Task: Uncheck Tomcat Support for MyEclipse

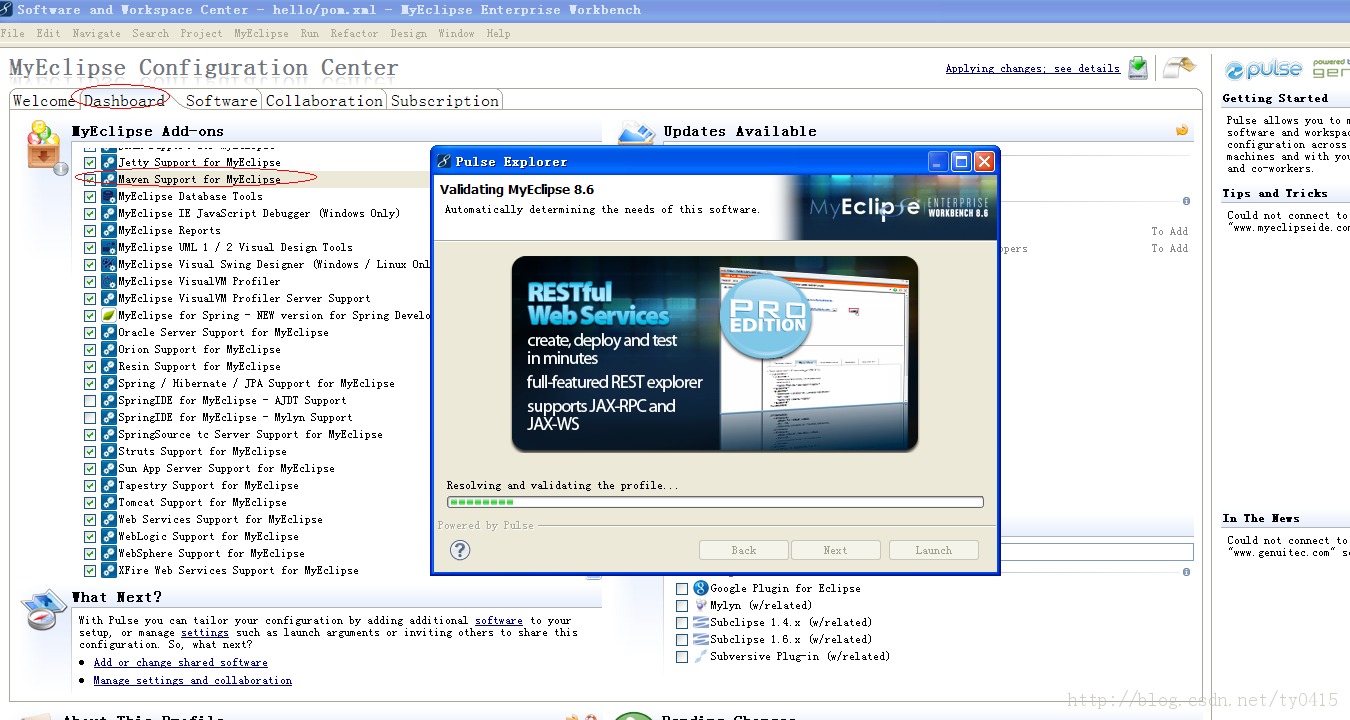Action: (90, 502)
